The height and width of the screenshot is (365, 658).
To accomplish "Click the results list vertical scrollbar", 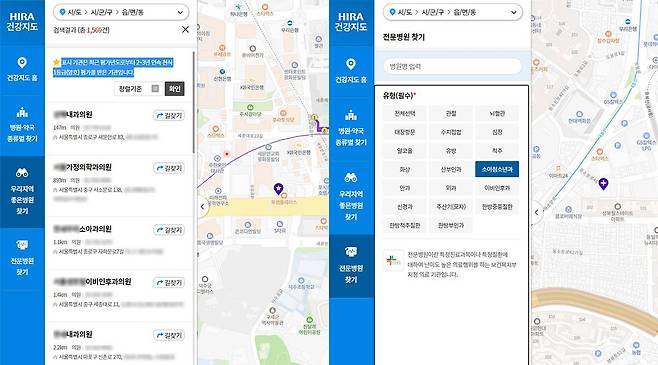I will coord(193,102).
